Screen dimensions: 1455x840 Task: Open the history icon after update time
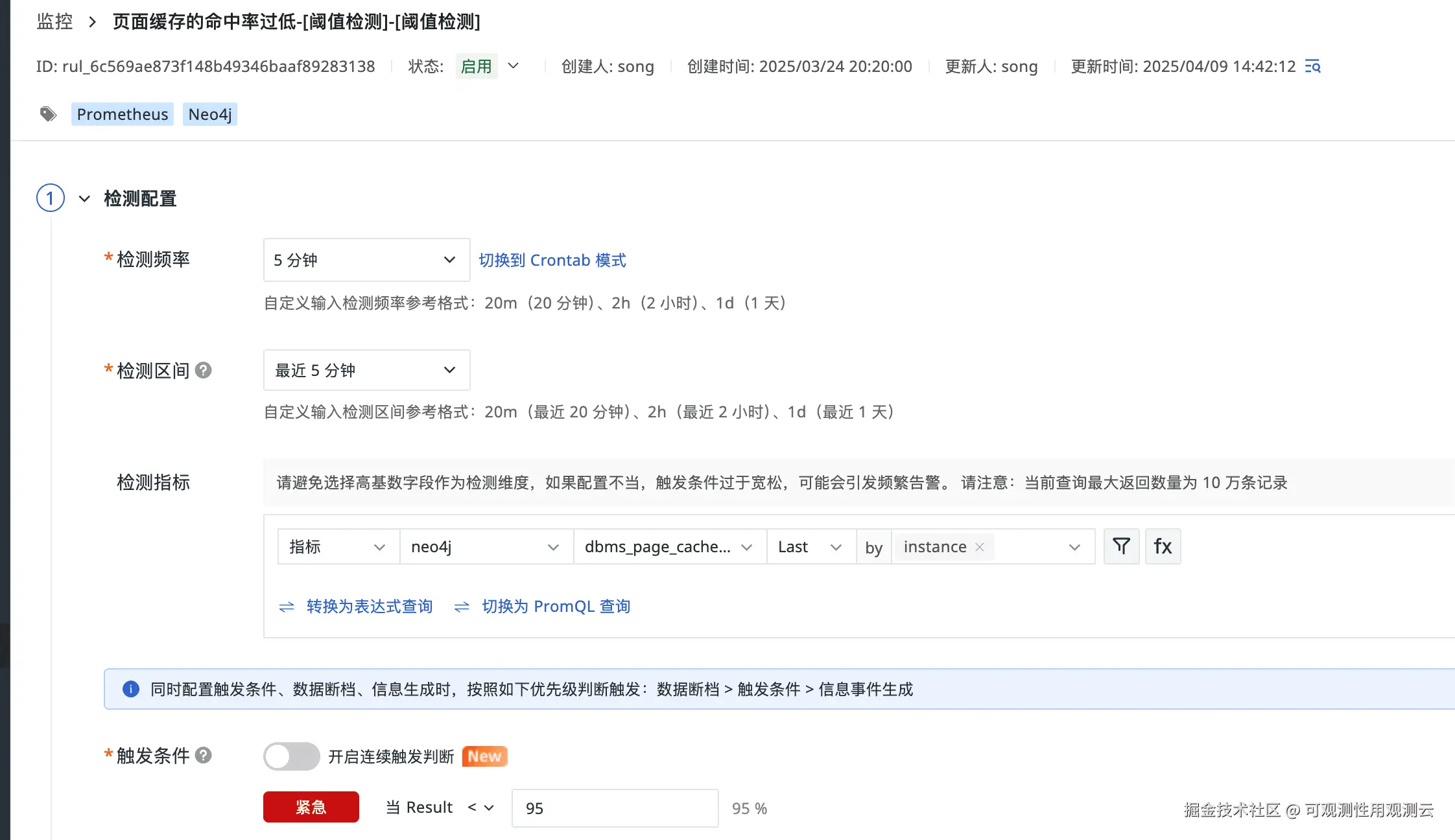1313,66
